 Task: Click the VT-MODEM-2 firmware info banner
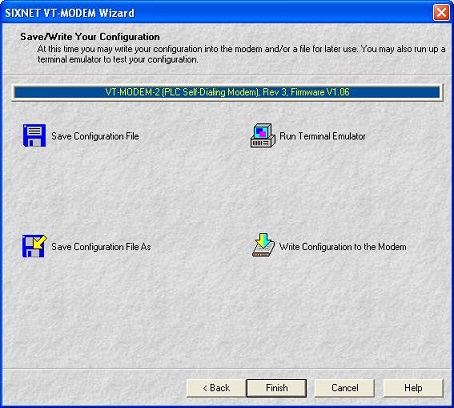point(227,92)
